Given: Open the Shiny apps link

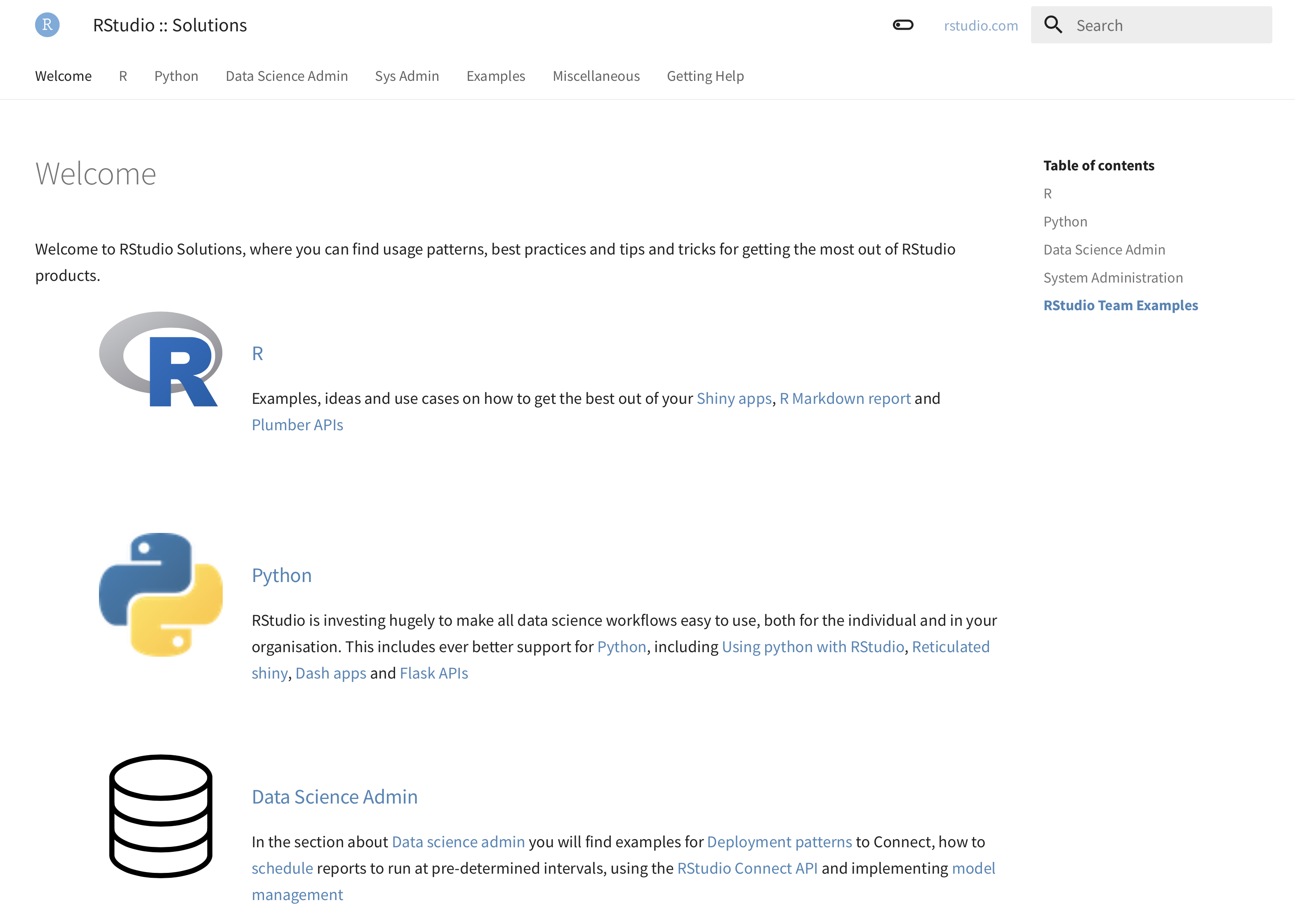Looking at the screenshot, I should click(x=734, y=398).
